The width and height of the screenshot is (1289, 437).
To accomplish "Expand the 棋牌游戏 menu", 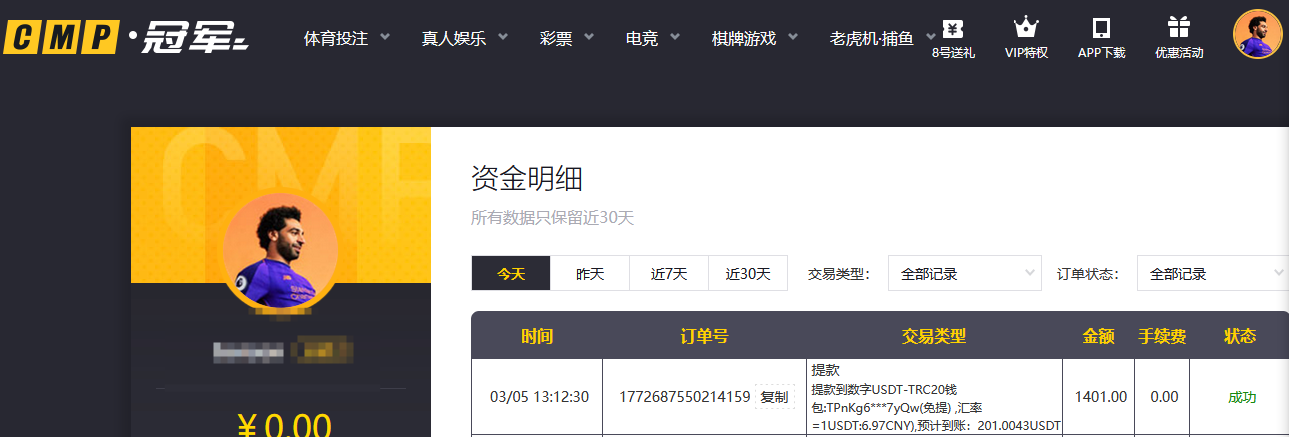I will (754, 38).
